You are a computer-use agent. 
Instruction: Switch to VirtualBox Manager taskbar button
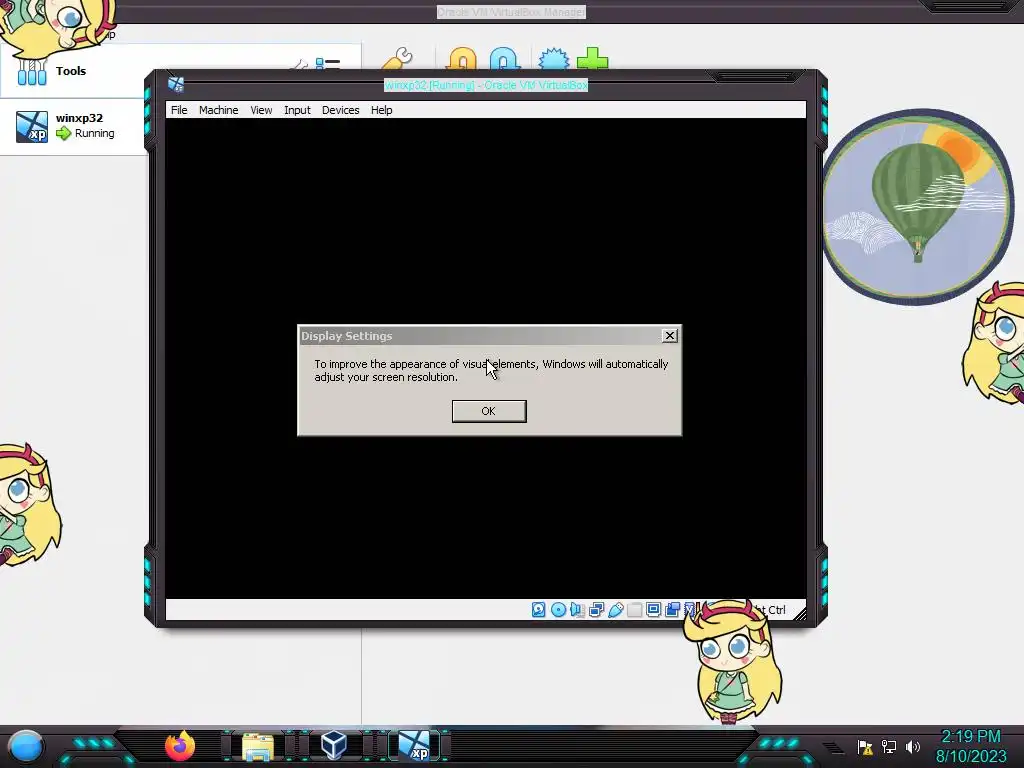pos(334,745)
